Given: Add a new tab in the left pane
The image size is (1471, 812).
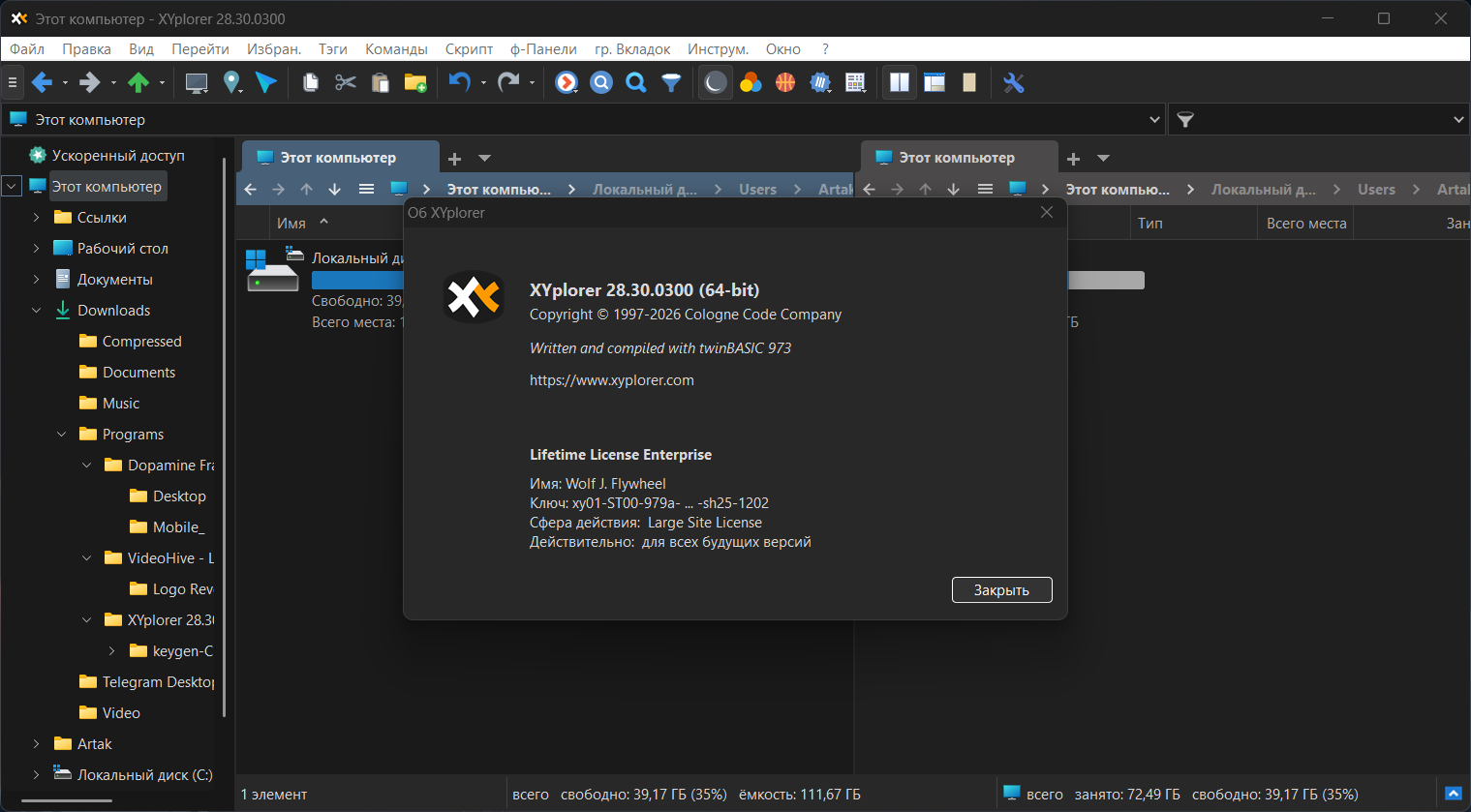Looking at the screenshot, I should (x=454, y=158).
